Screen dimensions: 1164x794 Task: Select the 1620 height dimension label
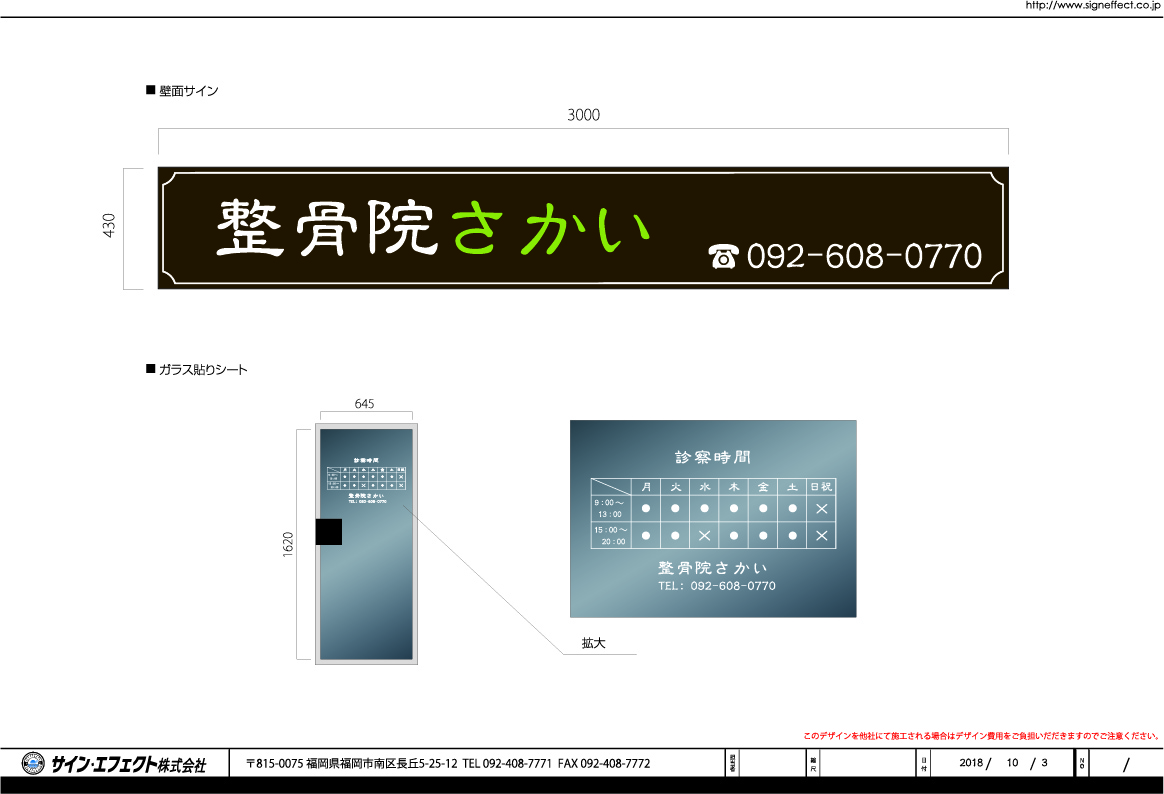tap(288, 543)
